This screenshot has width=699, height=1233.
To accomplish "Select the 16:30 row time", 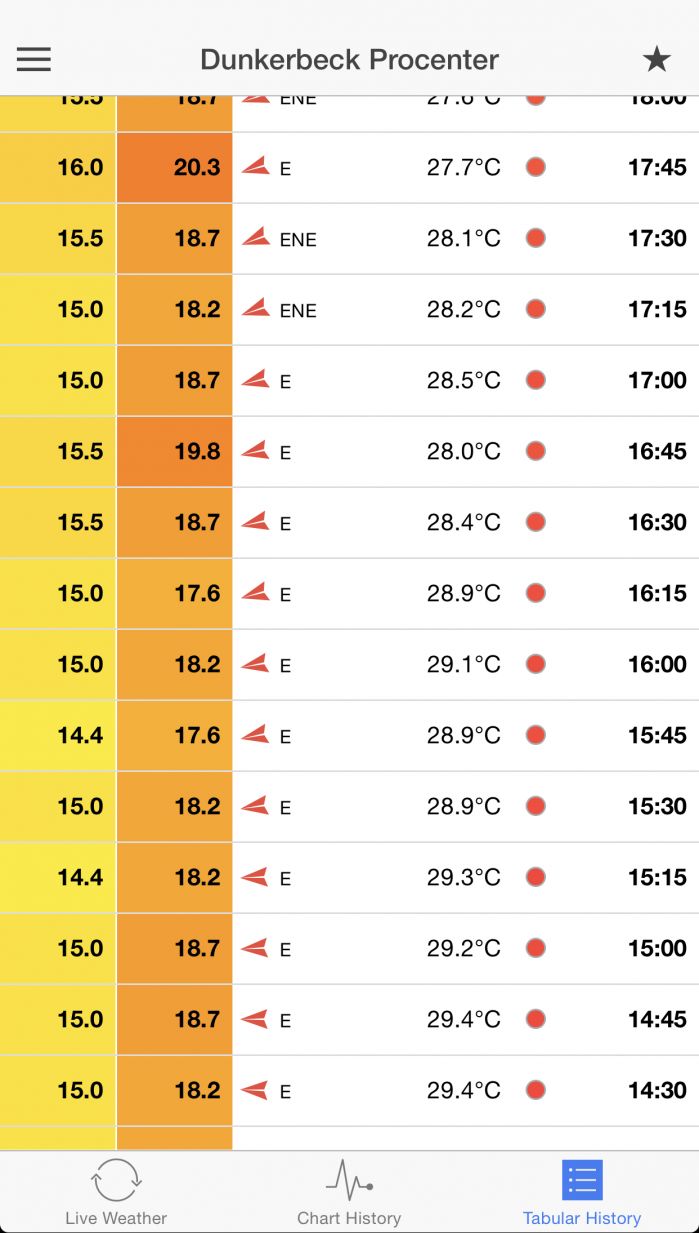I will click(657, 522).
